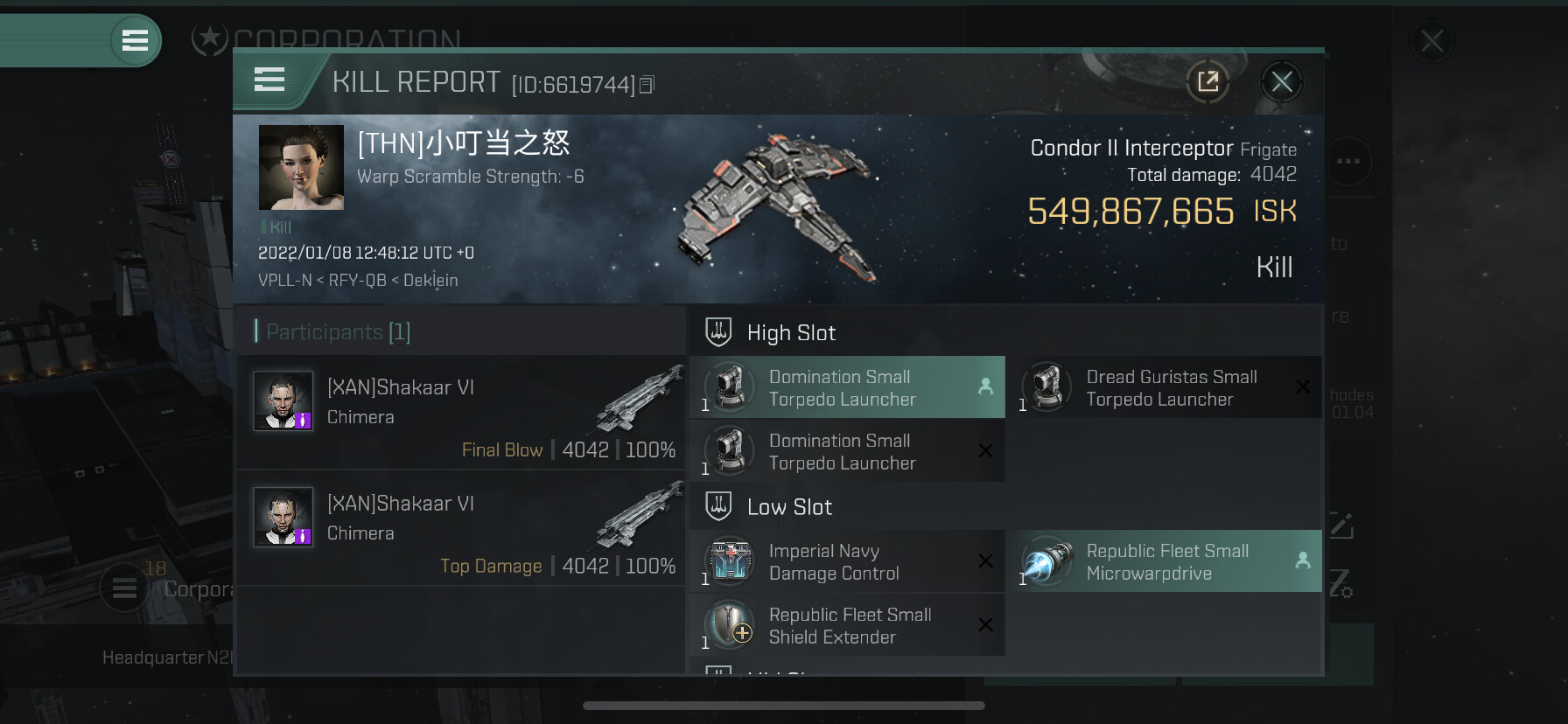Select the Imperial Navy Damage Control icon
The width and height of the screenshot is (1568, 724).
(729, 561)
